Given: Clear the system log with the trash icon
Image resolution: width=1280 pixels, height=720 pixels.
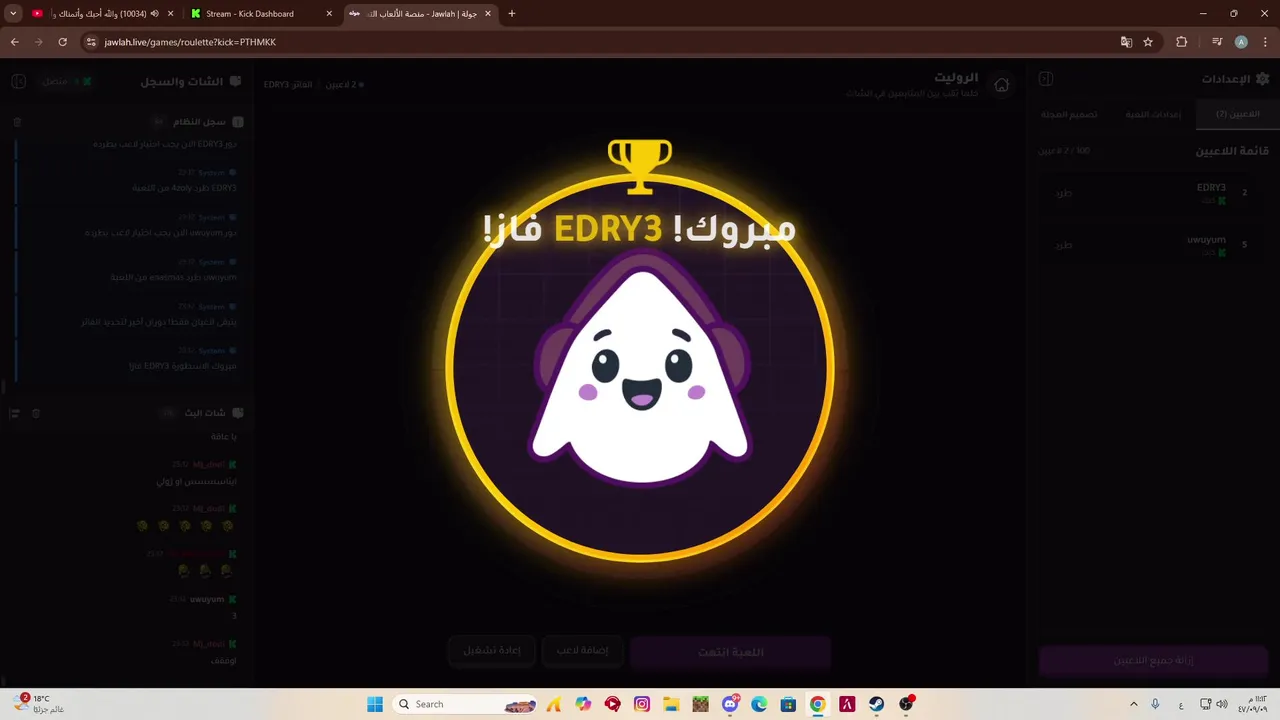Looking at the screenshot, I should 17,121.
